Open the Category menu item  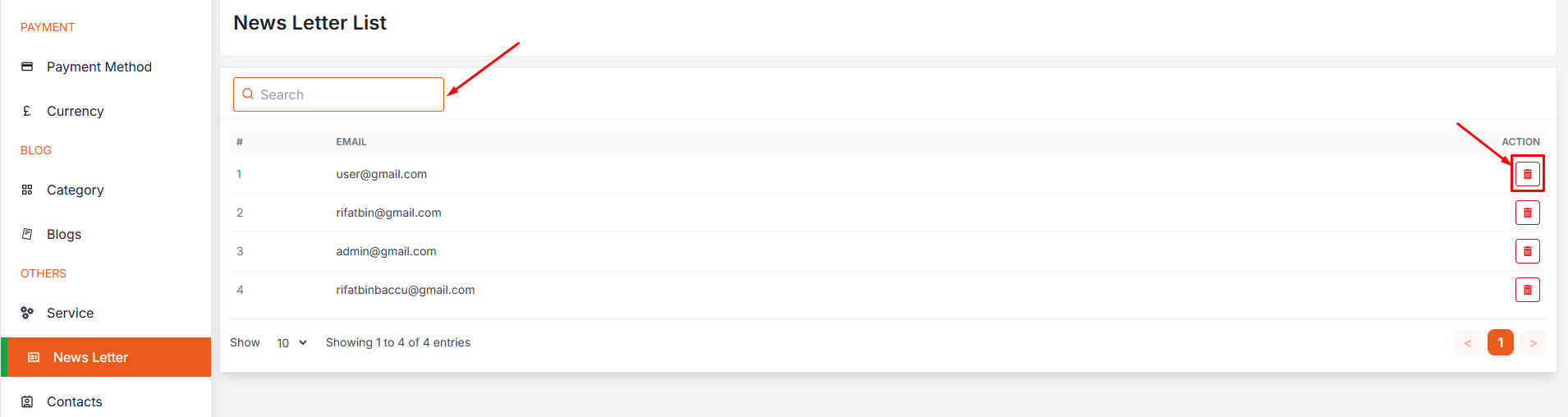coord(75,190)
